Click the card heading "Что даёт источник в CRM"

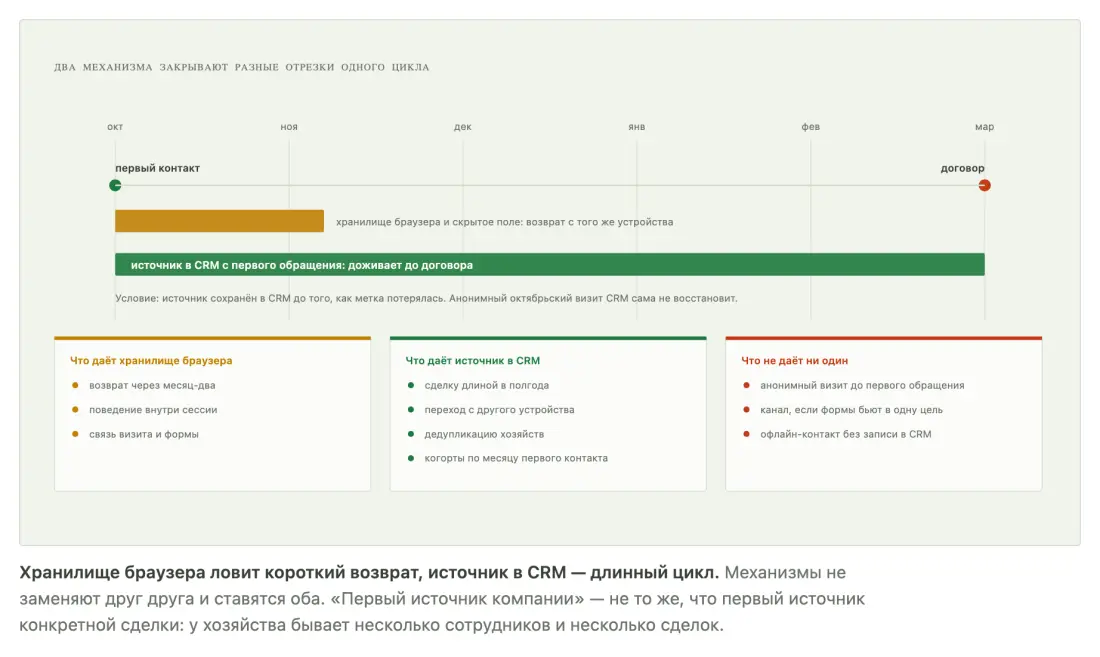(x=473, y=360)
